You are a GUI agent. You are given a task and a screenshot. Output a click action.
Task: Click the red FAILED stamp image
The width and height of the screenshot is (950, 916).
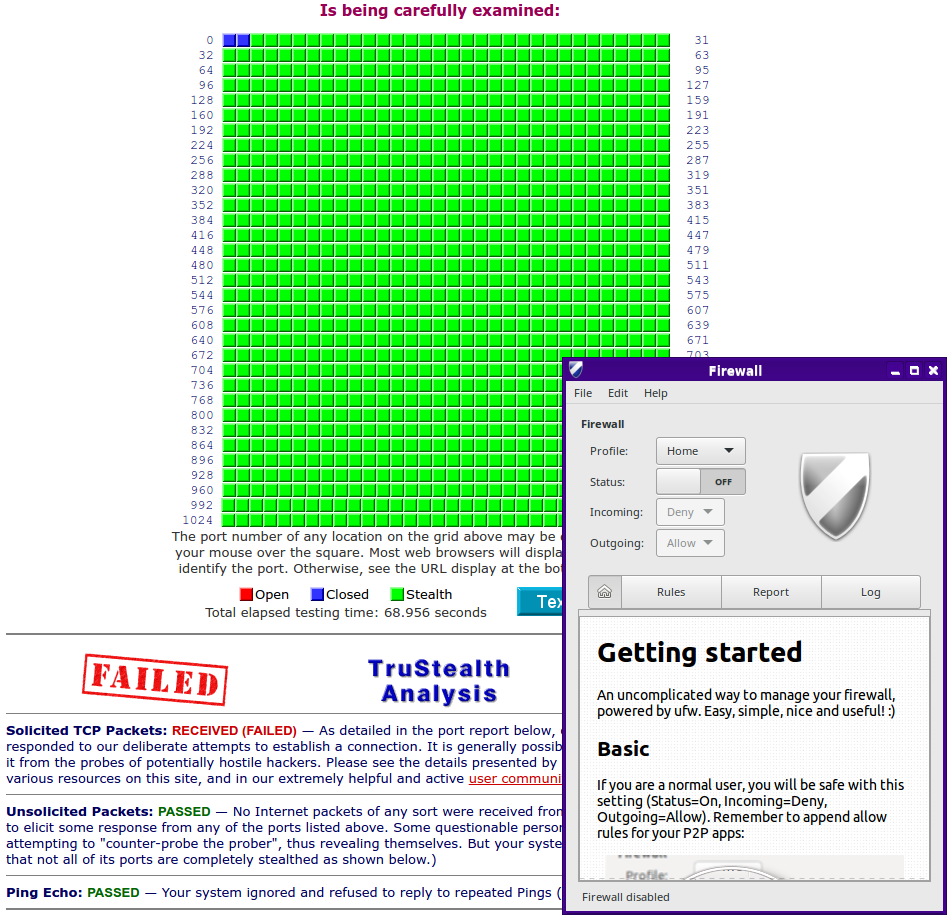pyautogui.click(x=156, y=680)
